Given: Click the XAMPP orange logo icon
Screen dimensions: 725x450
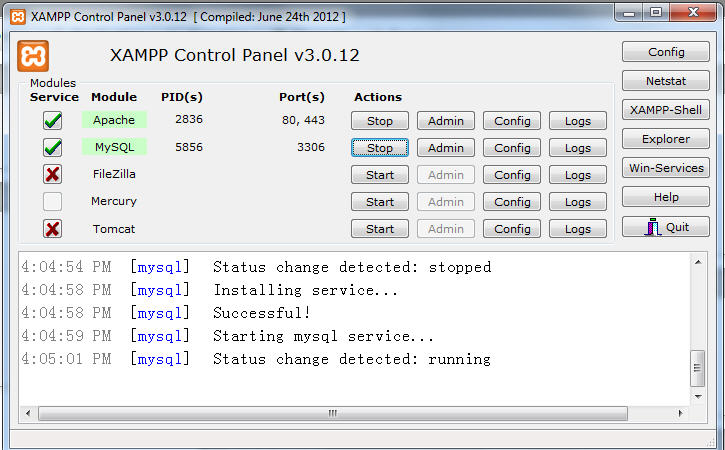Looking at the screenshot, I should (33, 56).
